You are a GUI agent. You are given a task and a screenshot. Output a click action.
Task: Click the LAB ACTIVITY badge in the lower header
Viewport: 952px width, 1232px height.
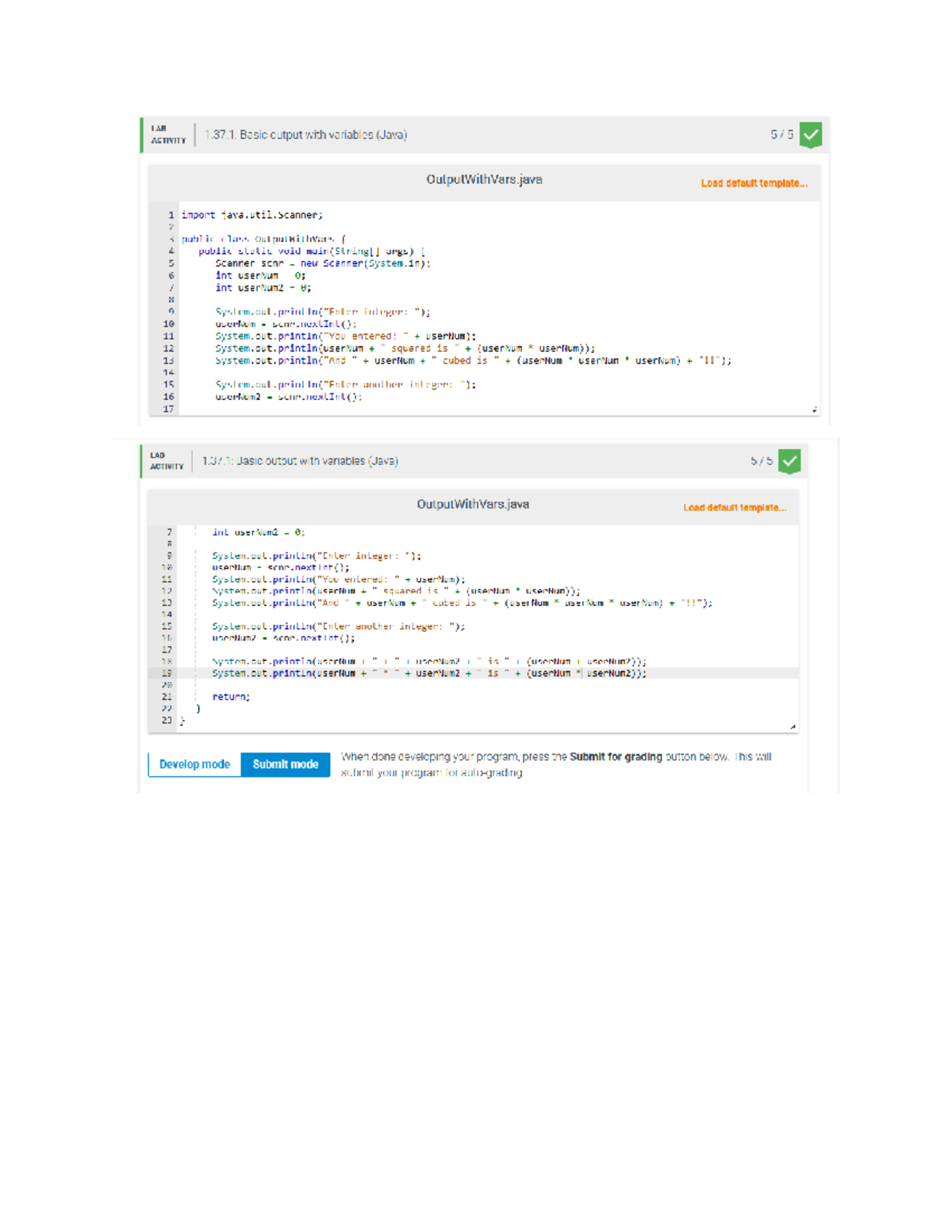point(167,461)
